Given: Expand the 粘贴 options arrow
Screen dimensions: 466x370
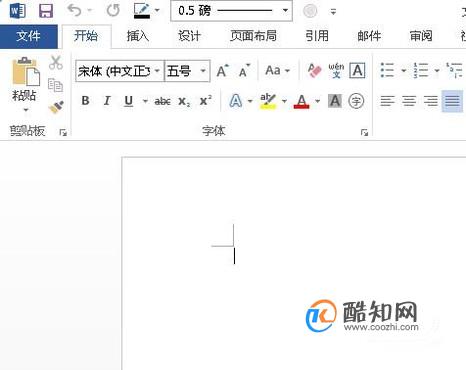Looking at the screenshot, I should (26, 110).
